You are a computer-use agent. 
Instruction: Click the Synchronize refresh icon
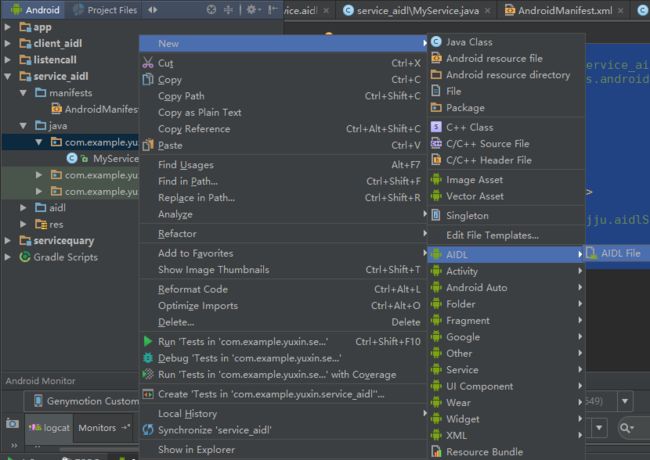pyautogui.click(x=148, y=430)
